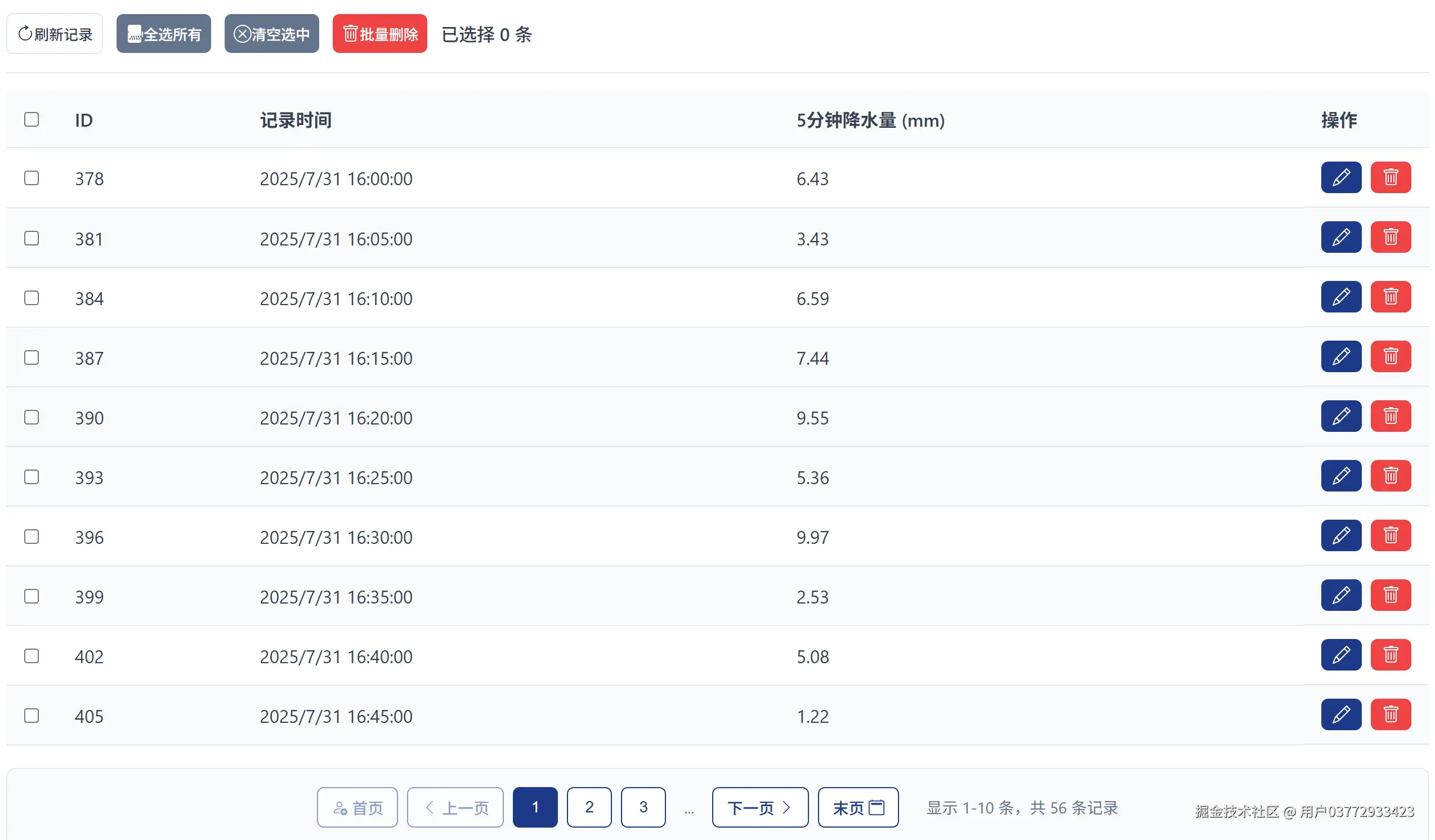Open page 3 in the pagination
The width and height of the screenshot is (1435, 840).
point(643,807)
